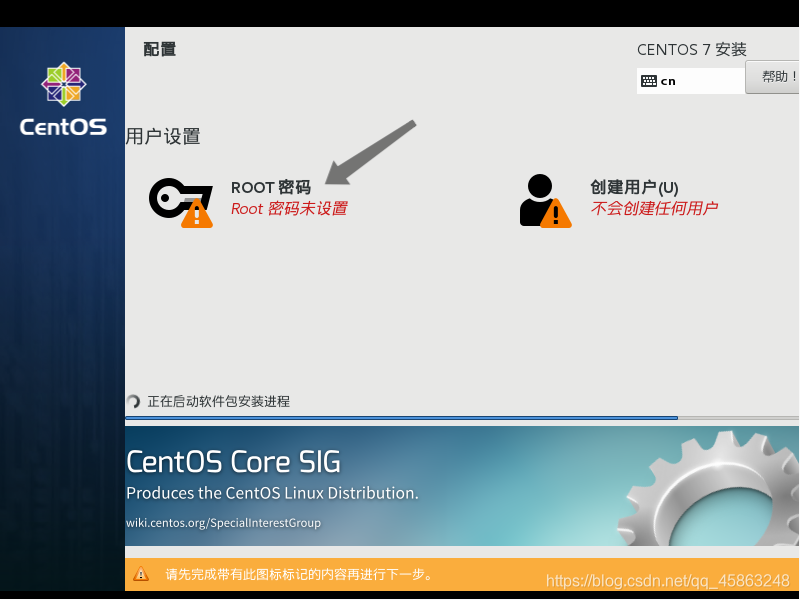Click the create user person icon
The width and height of the screenshot is (800, 600).
pyautogui.click(x=545, y=201)
